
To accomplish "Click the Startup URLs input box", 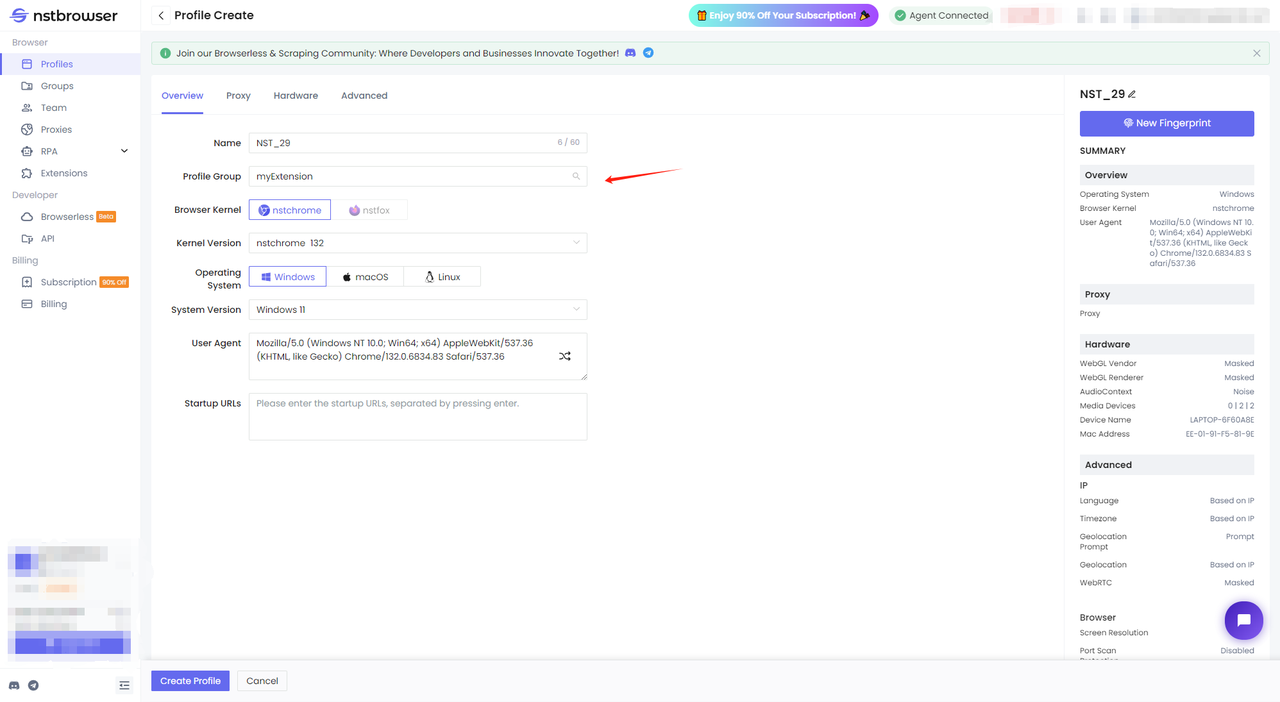I will point(418,416).
